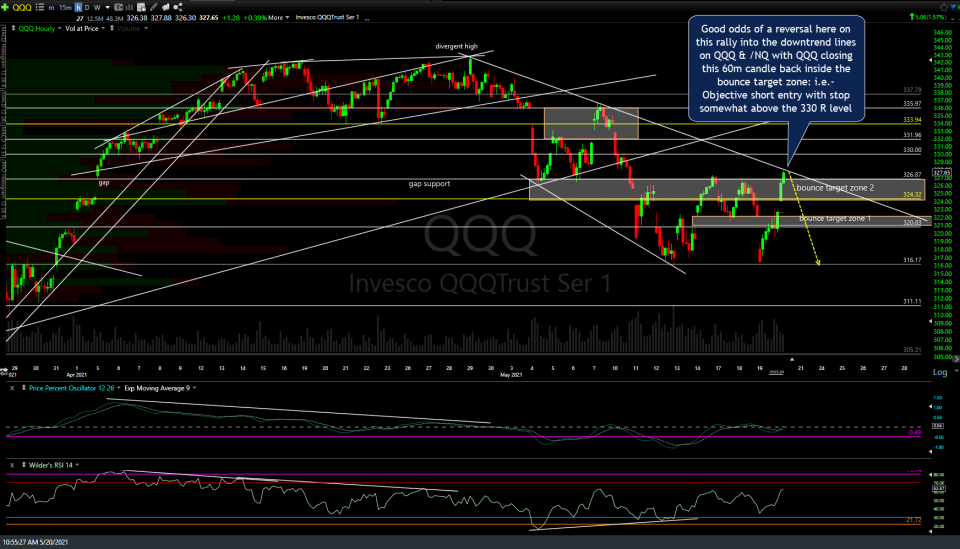Click the 'bounce target zone 2' label
This screenshot has height=549, width=960.
[835, 188]
